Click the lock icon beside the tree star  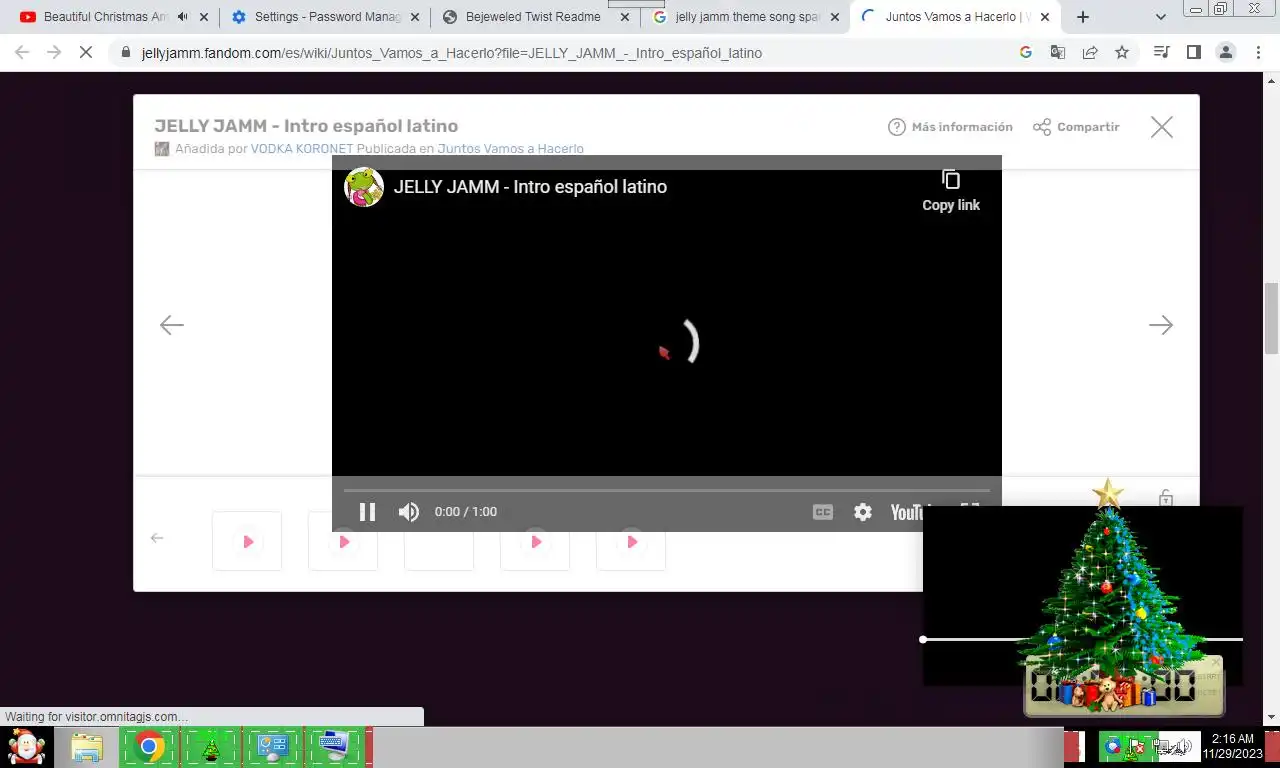coord(1166,497)
